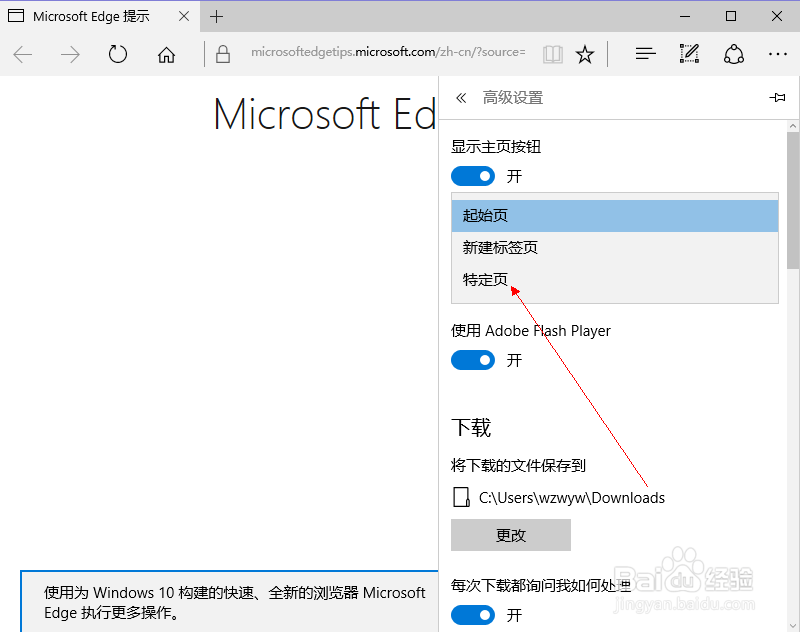Toggle the Adobe Flash Player switch

(x=473, y=360)
